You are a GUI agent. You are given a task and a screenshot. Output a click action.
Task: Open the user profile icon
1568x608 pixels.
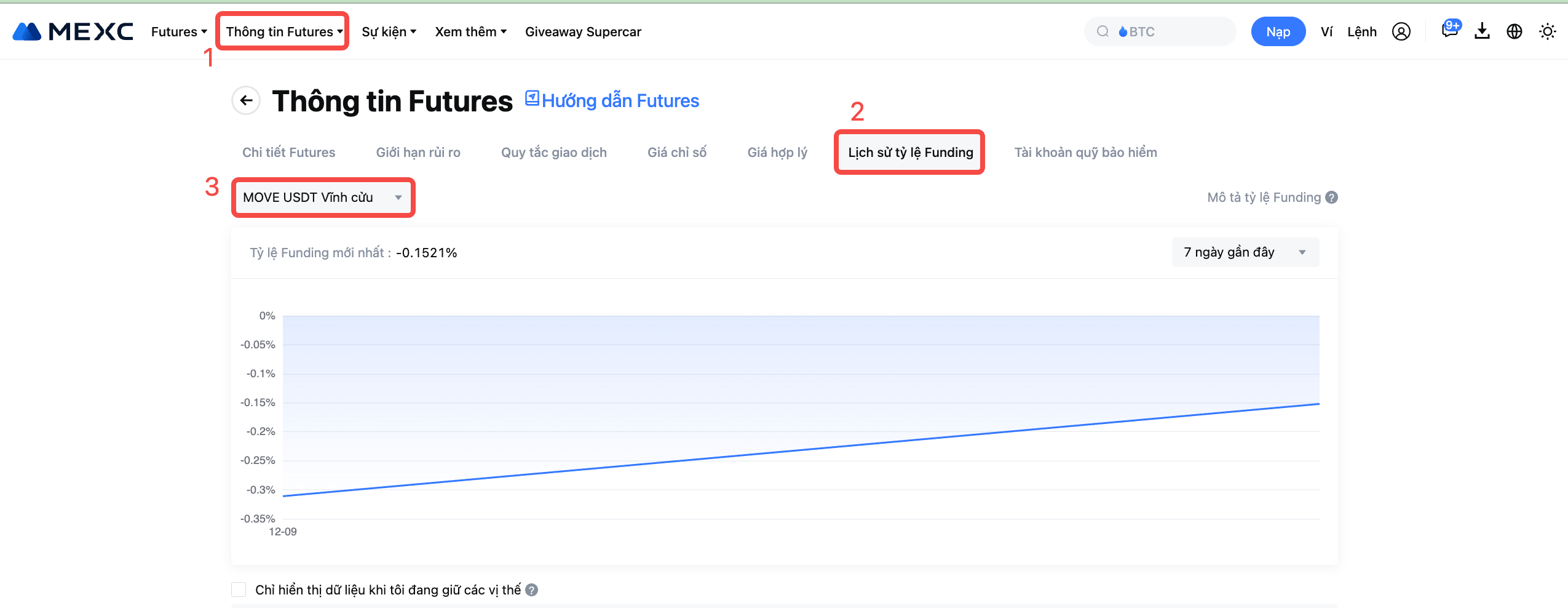1401,31
